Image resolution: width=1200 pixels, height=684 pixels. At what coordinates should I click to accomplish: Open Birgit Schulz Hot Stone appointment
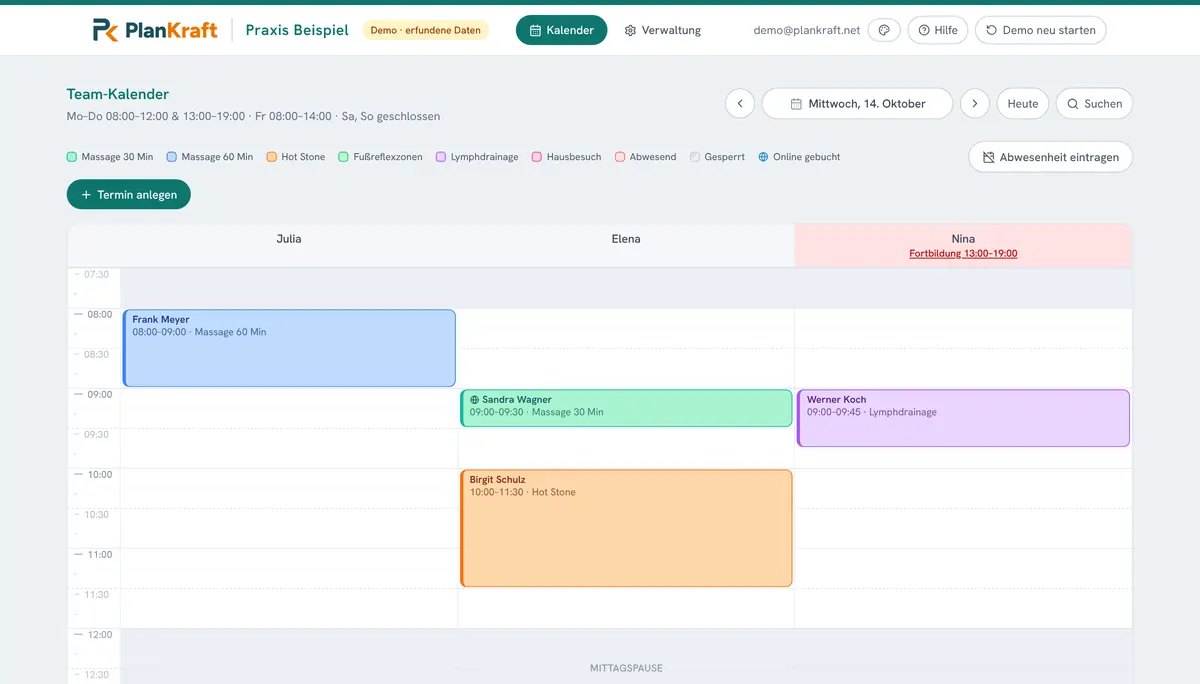626,528
